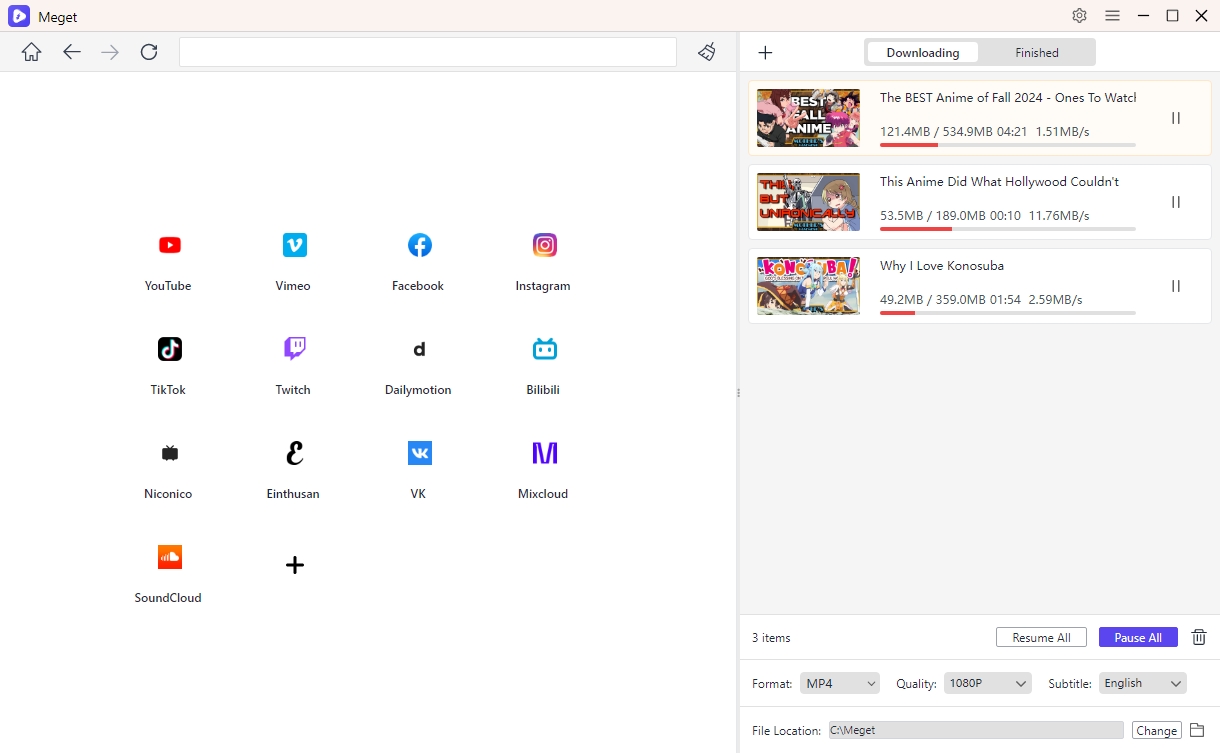Click the broom clear icon beside address bar
Viewport: 1220px width, 753px height.
pos(707,52)
